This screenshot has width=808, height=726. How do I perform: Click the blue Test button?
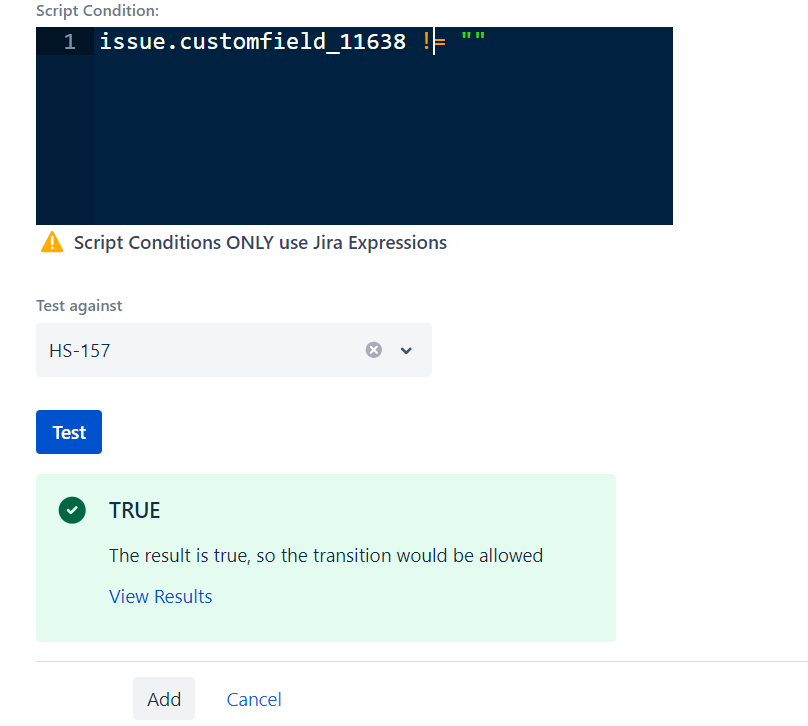point(69,432)
